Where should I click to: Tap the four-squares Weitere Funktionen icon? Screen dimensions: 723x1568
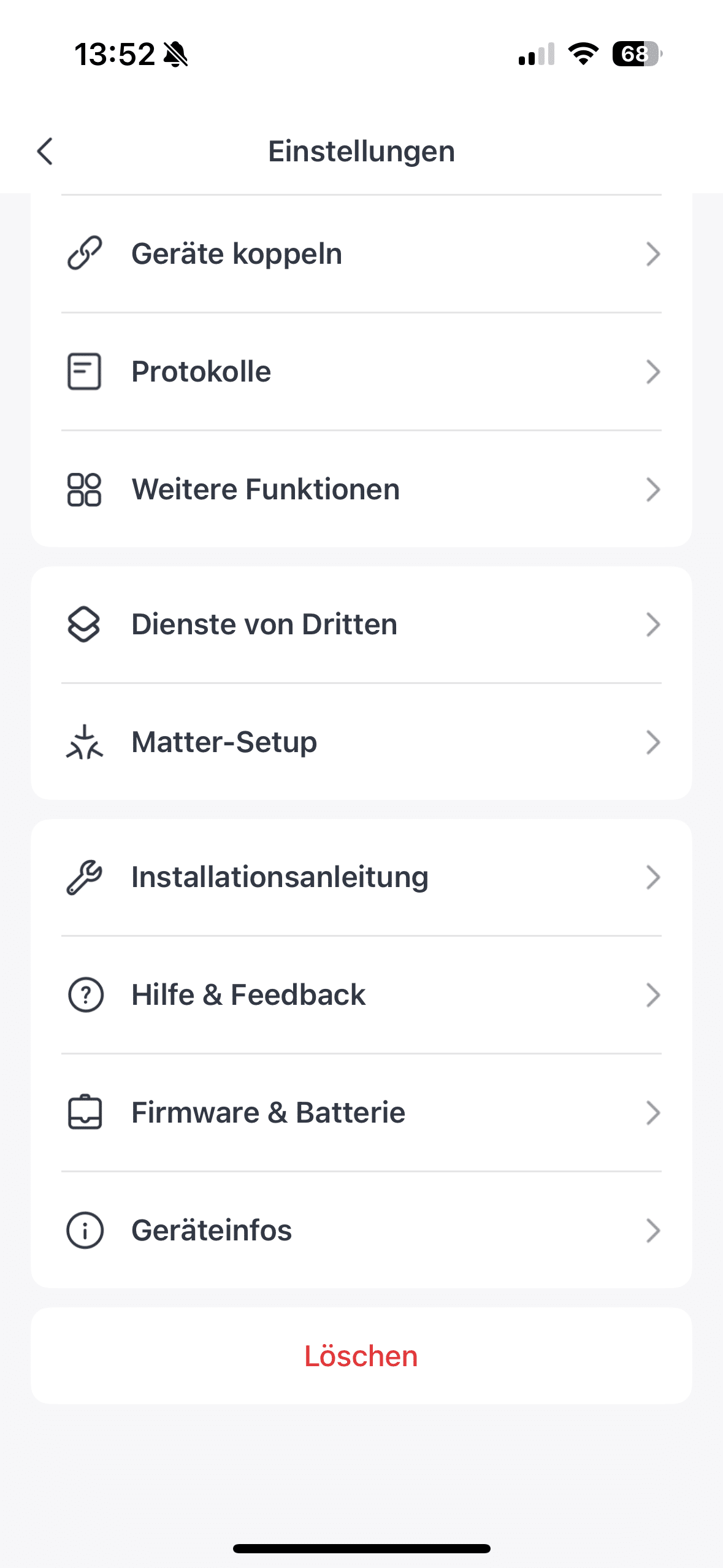pos(84,490)
